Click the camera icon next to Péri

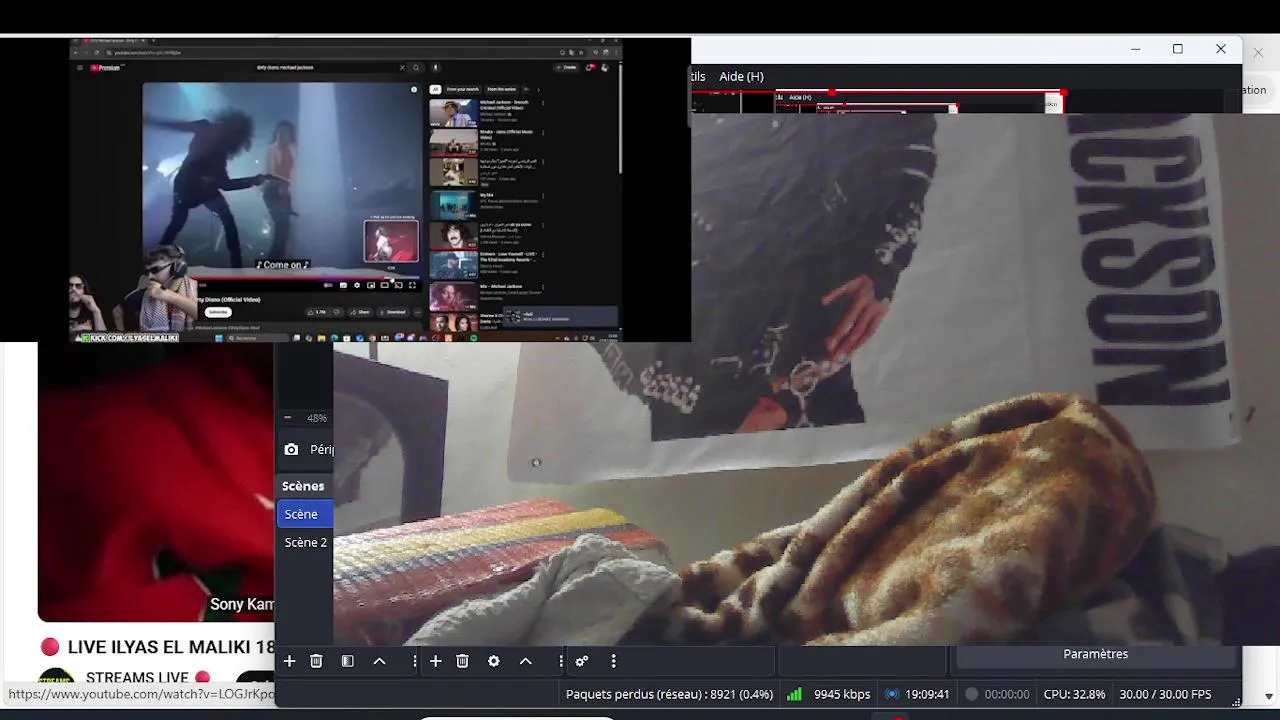(291, 450)
